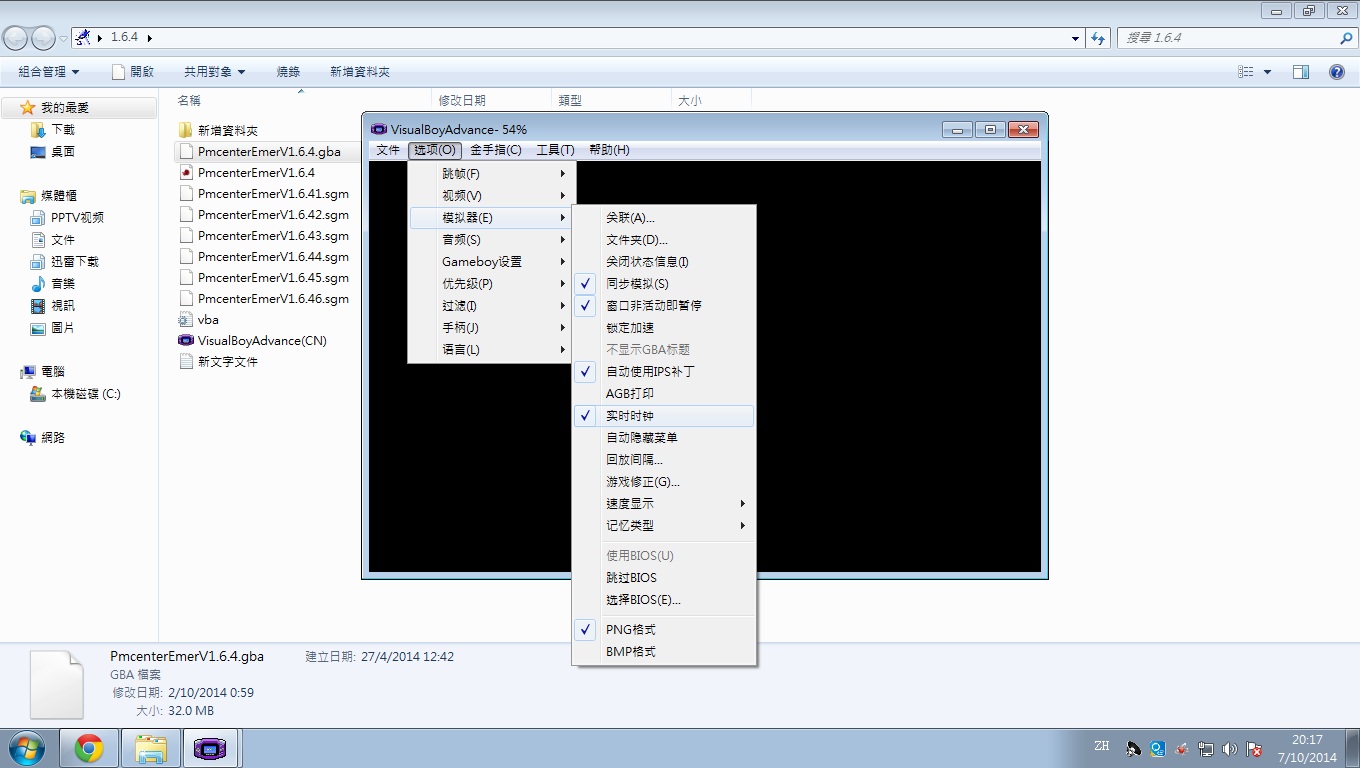Toggle 跳过BIOS option
This screenshot has width=1360, height=768.
(664, 577)
